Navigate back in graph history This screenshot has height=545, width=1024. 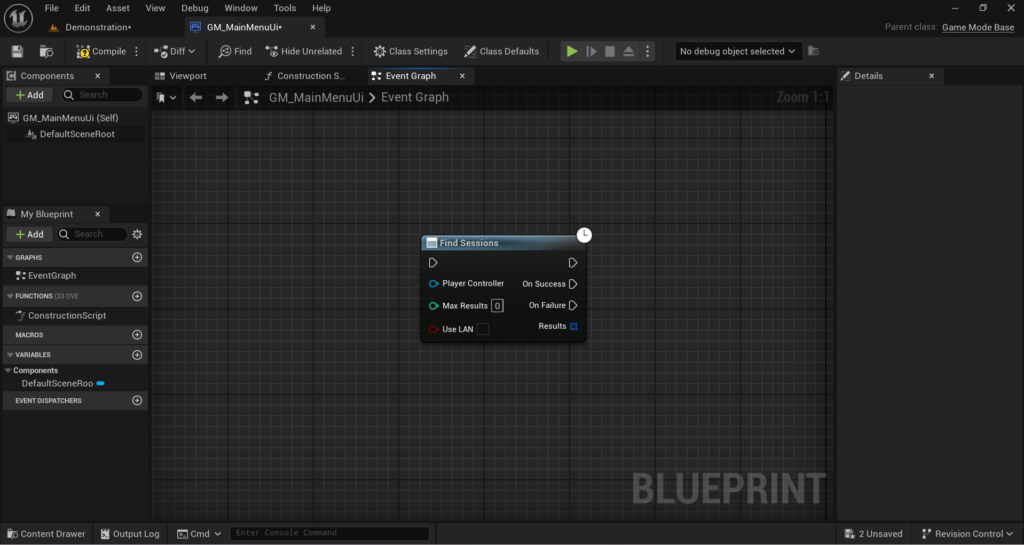[x=196, y=98]
